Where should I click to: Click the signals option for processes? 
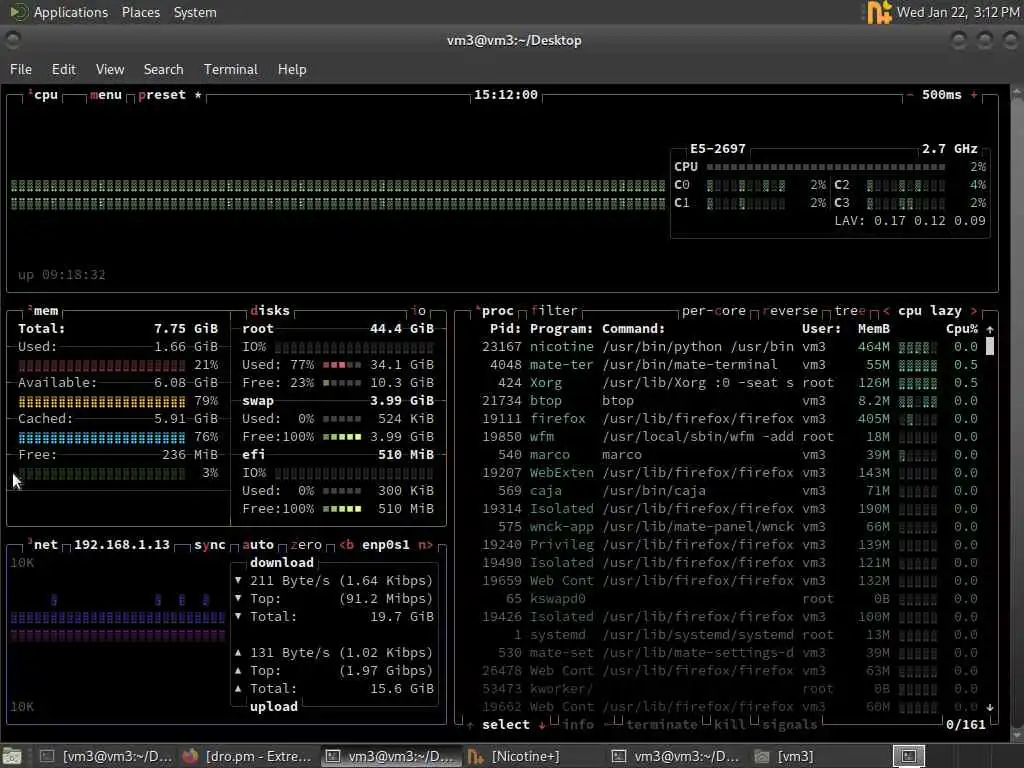point(790,724)
